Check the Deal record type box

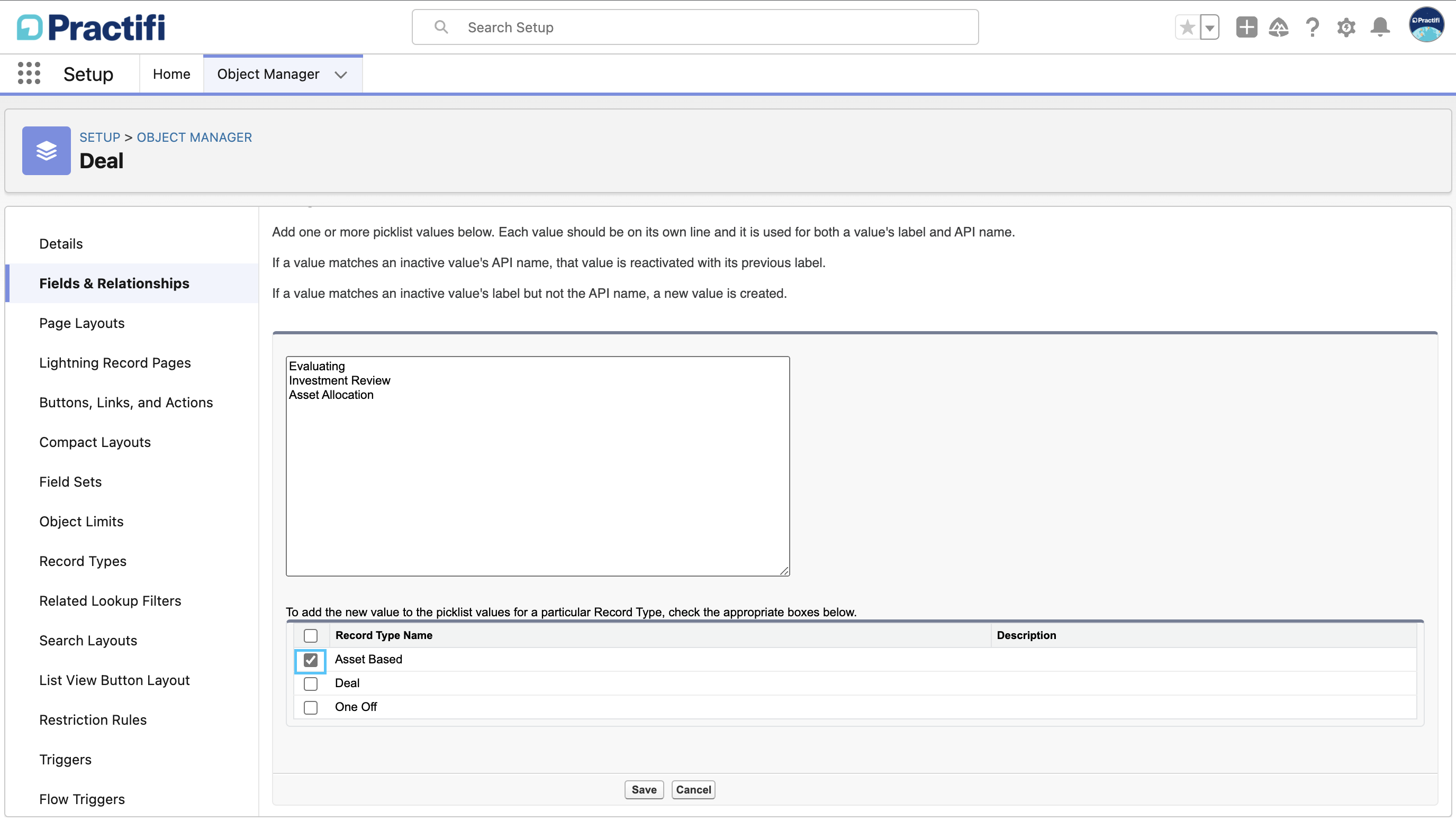(x=310, y=683)
